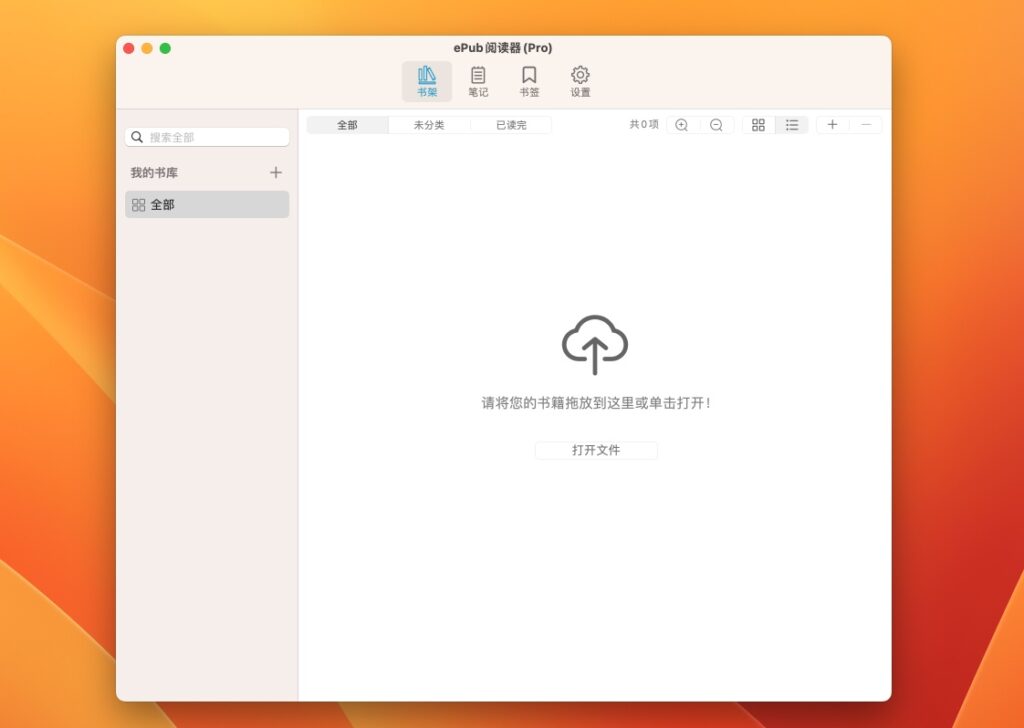Click 打开文件 to open a book

[x=596, y=450]
